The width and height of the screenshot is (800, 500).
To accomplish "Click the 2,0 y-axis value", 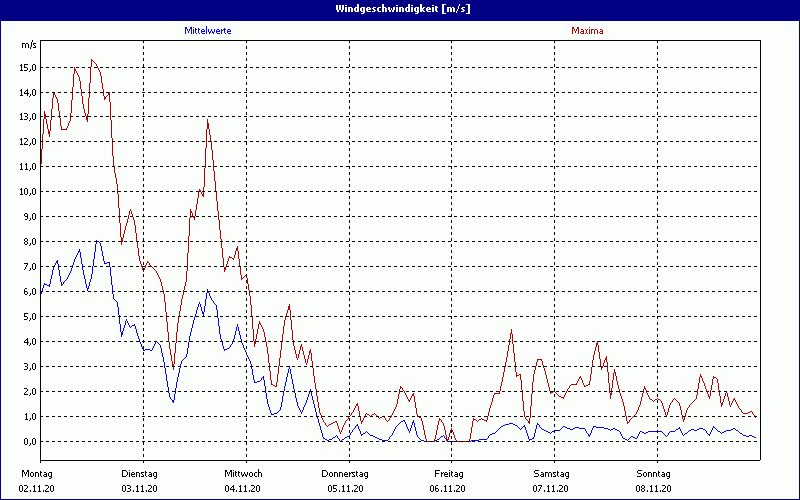I will [x=30, y=391].
